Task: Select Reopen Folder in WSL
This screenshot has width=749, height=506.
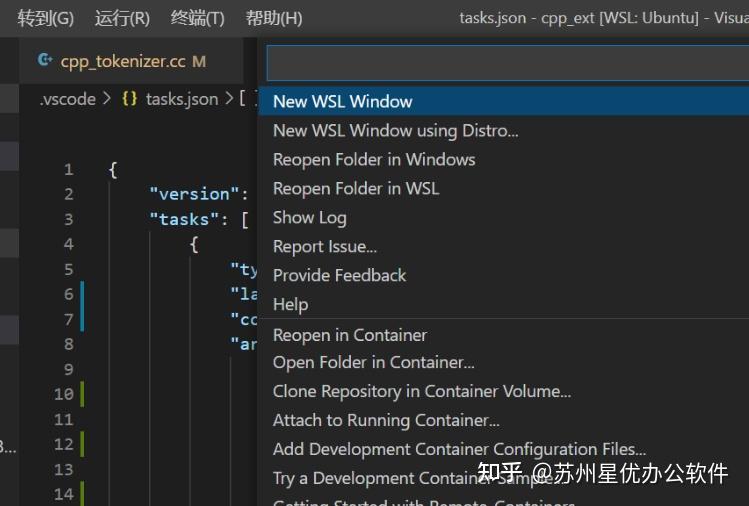Action: click(356, 188)
